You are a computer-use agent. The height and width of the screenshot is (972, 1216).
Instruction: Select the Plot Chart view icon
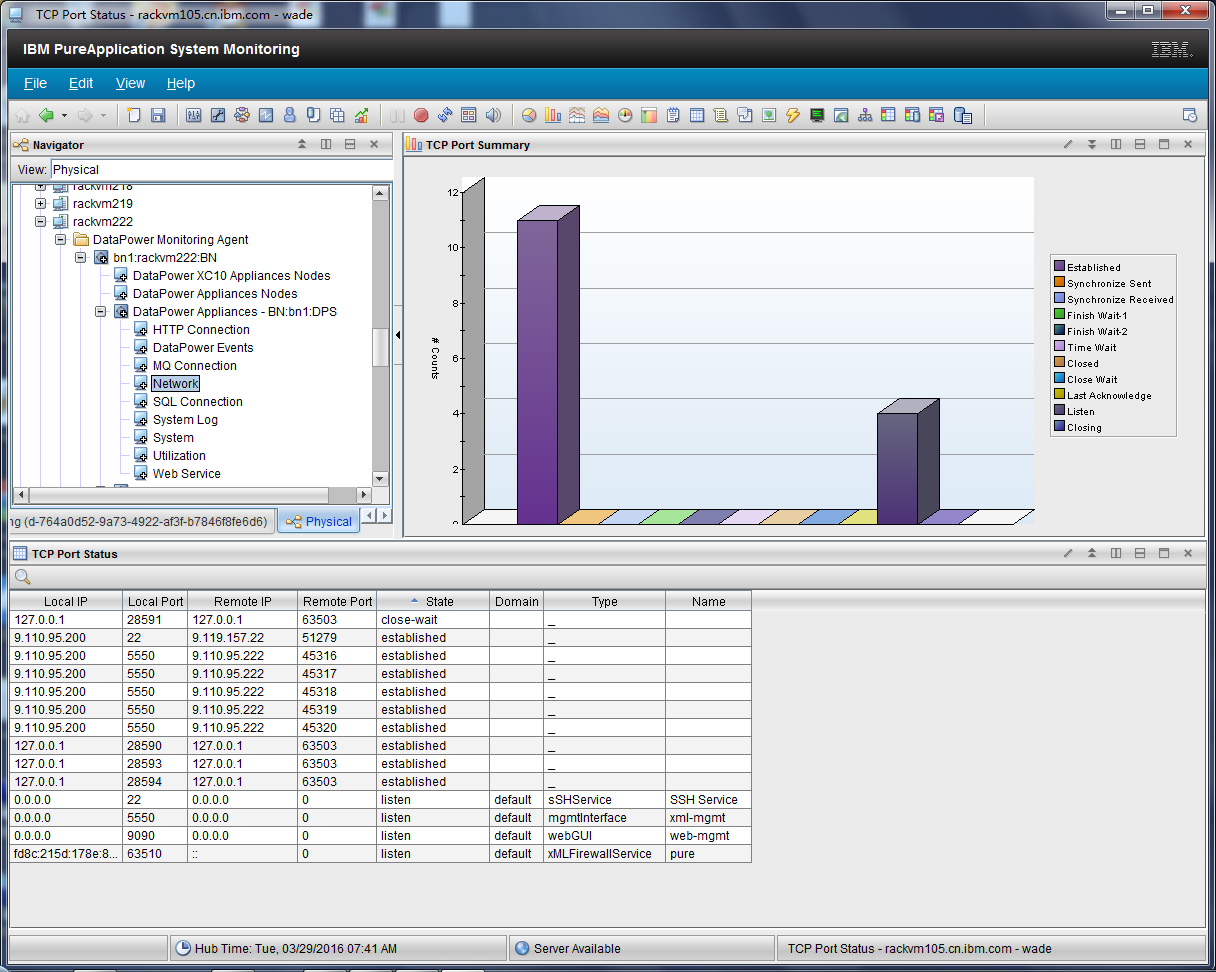pyautogui.click(x=577, y=115)
